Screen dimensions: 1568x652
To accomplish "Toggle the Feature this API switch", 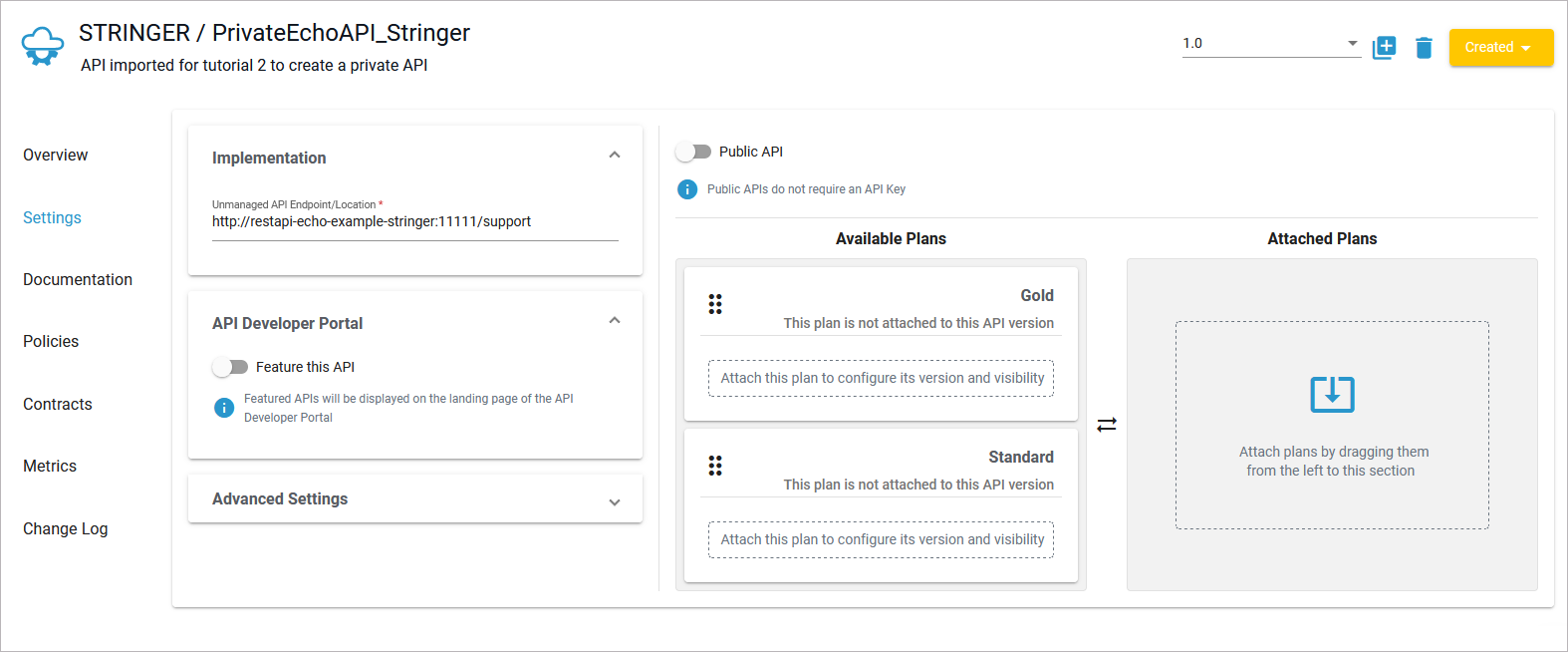I will 230,367.
